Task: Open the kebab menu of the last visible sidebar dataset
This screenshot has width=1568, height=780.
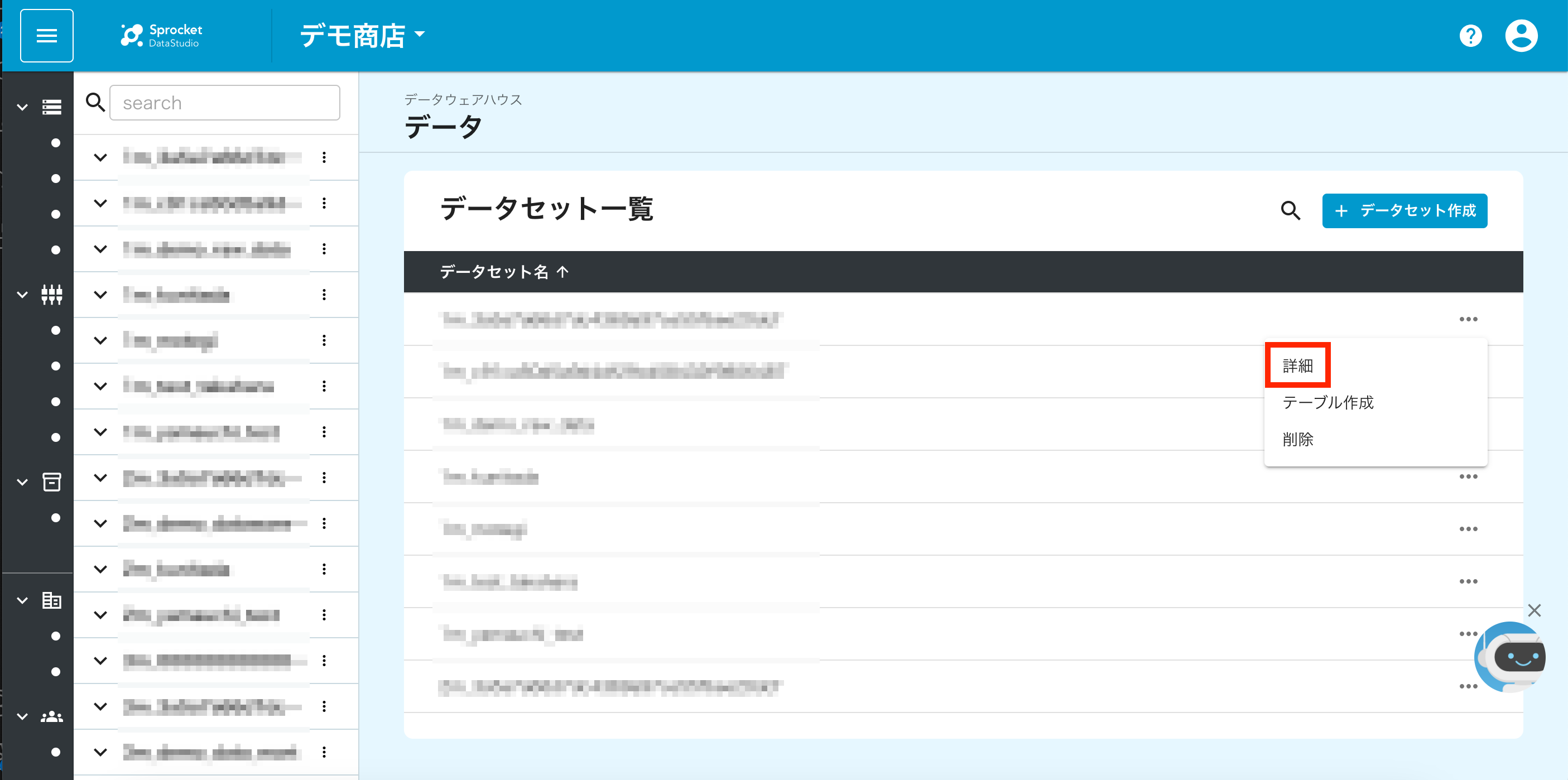Action: tap(324, 752)
